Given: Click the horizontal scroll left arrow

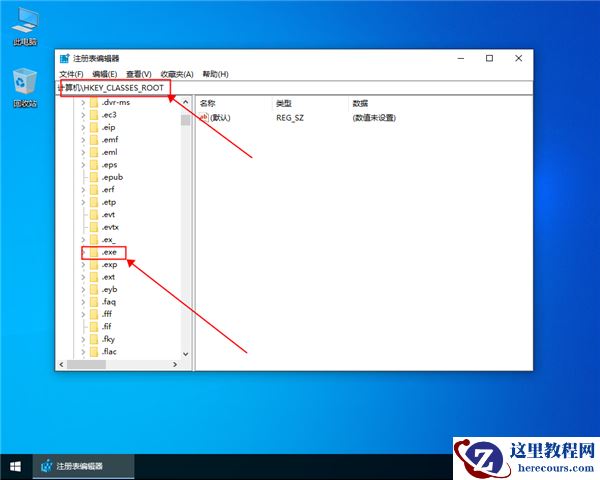Looking at the screenshot, I should pos(62,364).
